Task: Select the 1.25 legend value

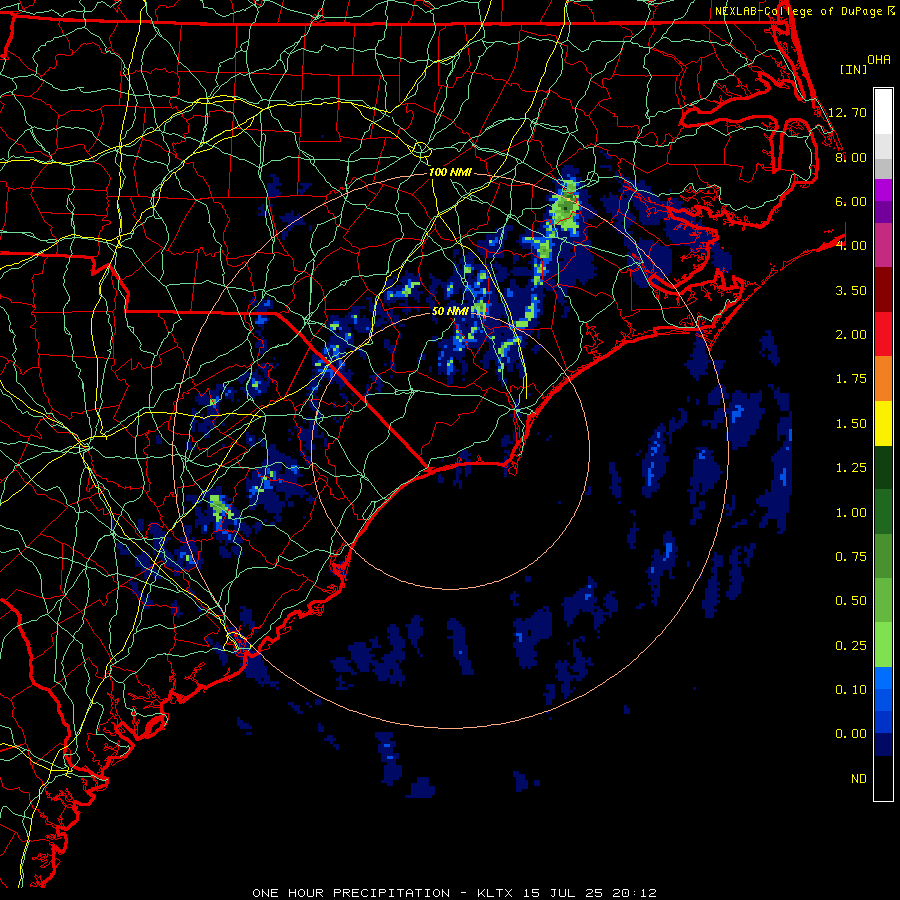Action: point(851,468)
